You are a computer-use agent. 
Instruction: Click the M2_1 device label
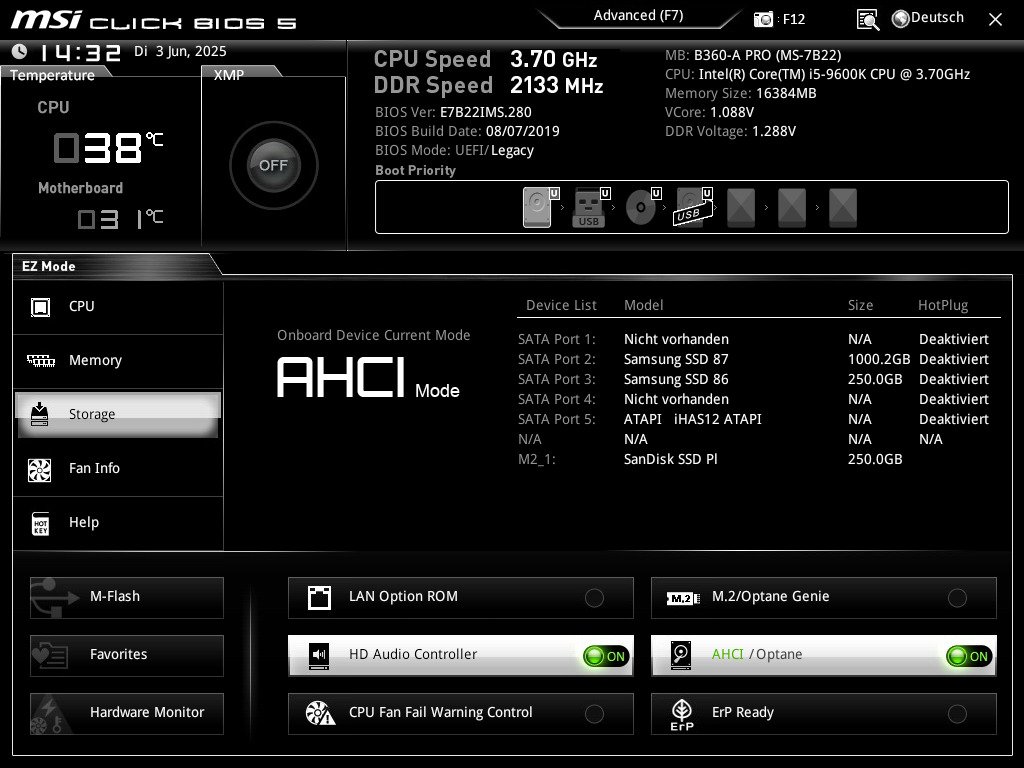[537, 460]
